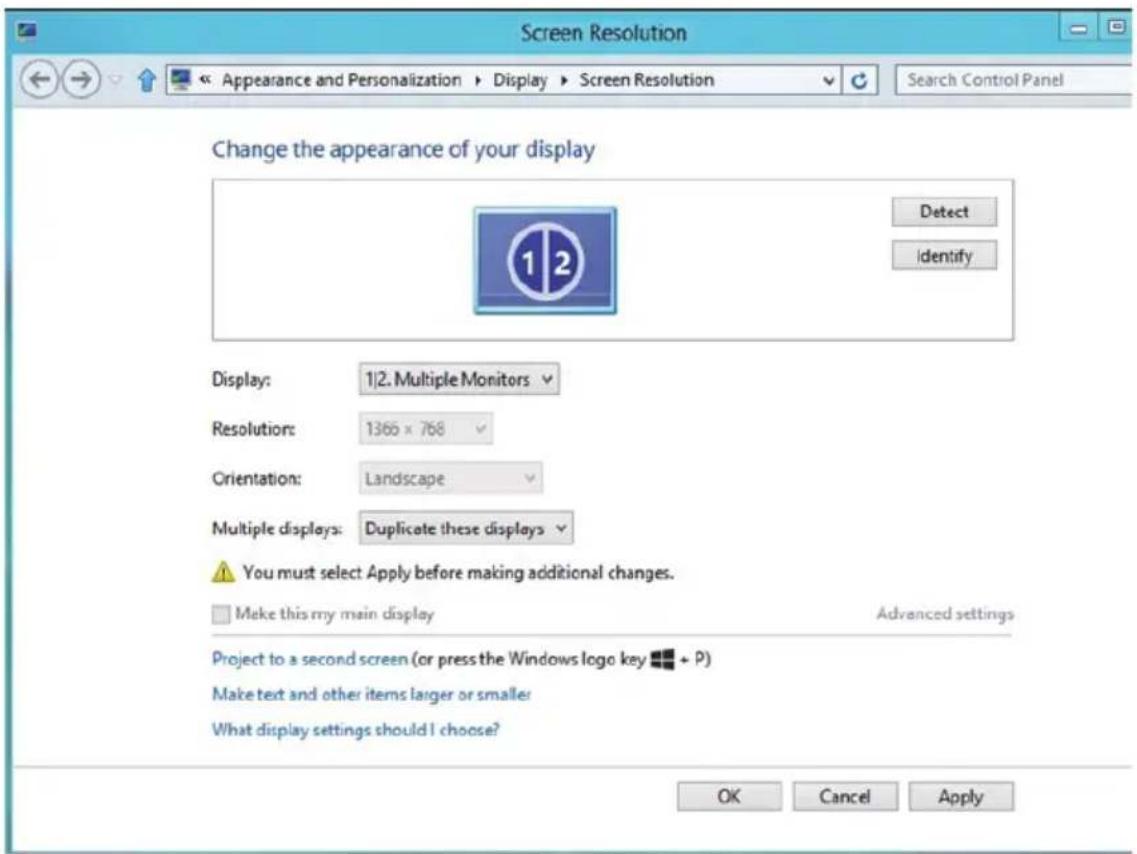
Task: Open recent locations arrow beside Forward button
Action: point(115,80)
